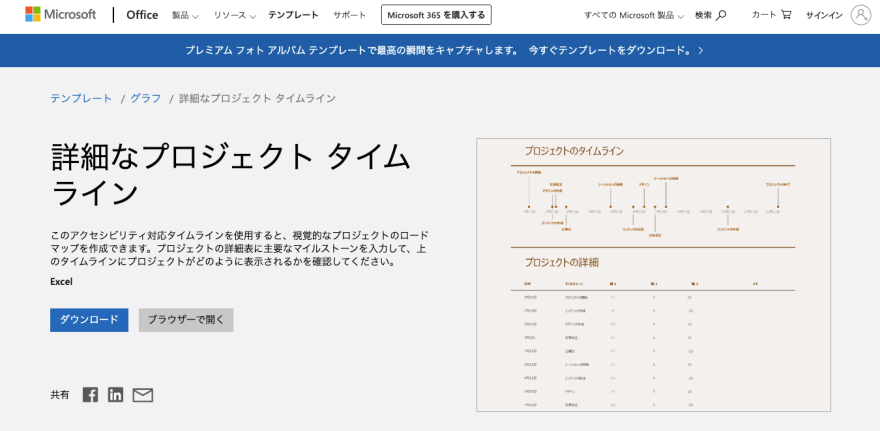Viewport: 880px width, 431px height.
Task: Open the テンプレート navigation tab
Action: tap(293, 16)
